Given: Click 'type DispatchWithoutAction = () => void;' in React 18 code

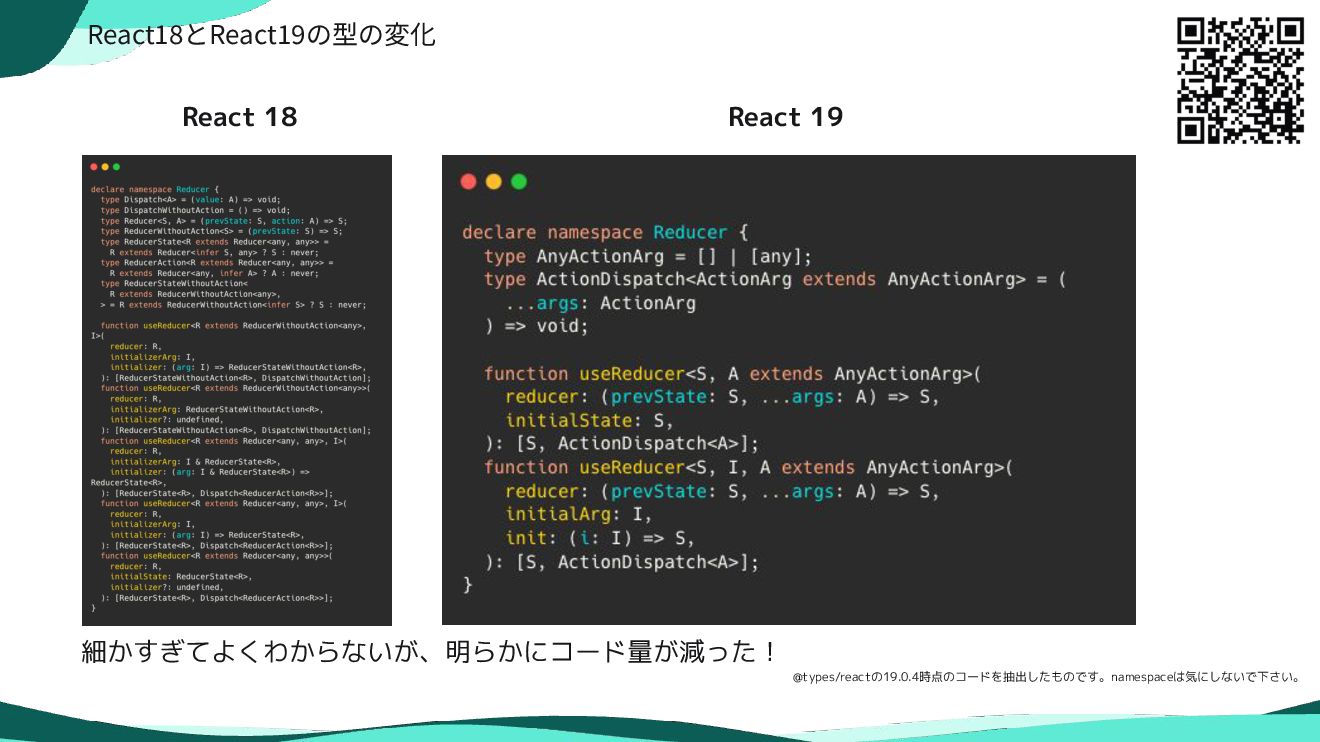Looking at the screenshot, I should (x=195, y=210).
